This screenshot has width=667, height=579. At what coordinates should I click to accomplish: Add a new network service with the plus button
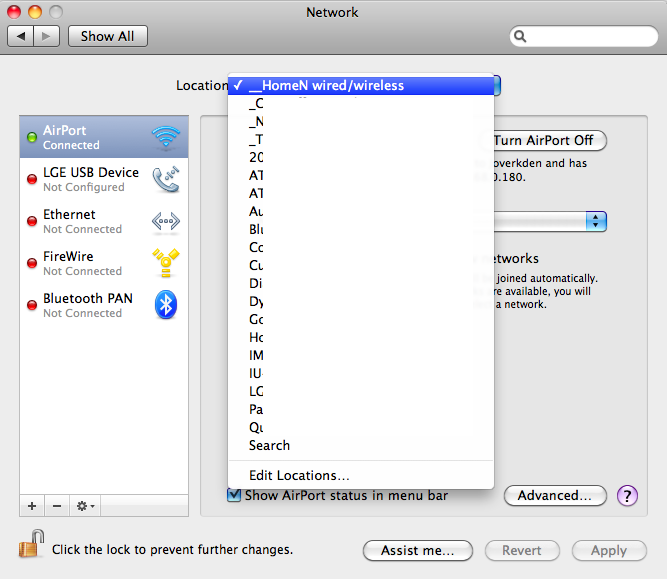[32, 506]
